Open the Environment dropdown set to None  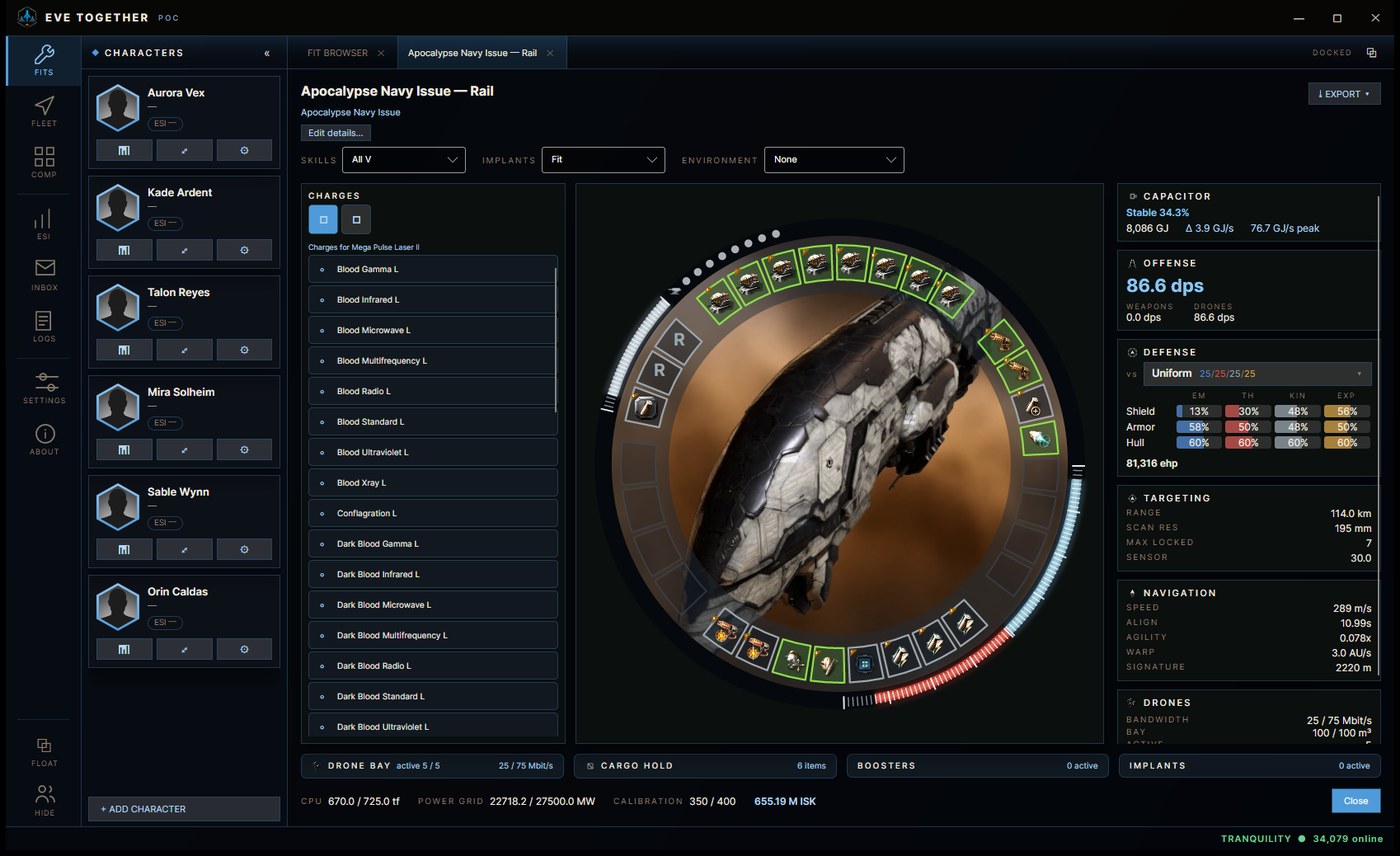834,160
